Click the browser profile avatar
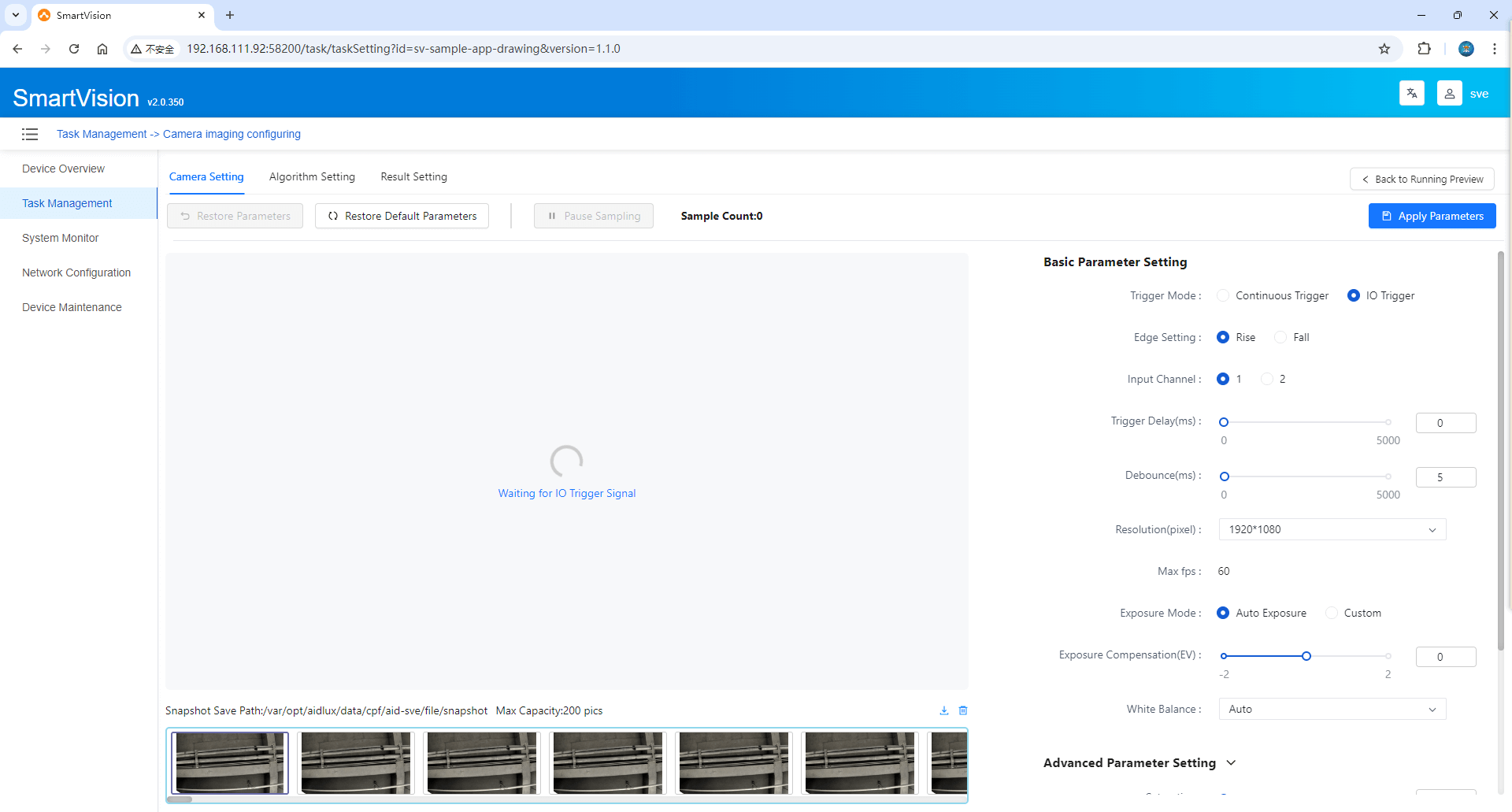1512x812 pixels. tap(1466, 49)
